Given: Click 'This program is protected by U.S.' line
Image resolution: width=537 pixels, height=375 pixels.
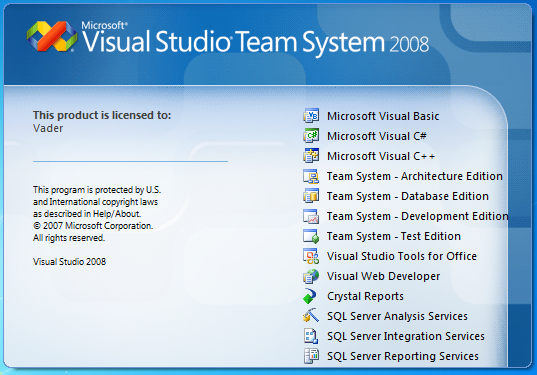Looking at the screenshot, I should click(97, 190).
